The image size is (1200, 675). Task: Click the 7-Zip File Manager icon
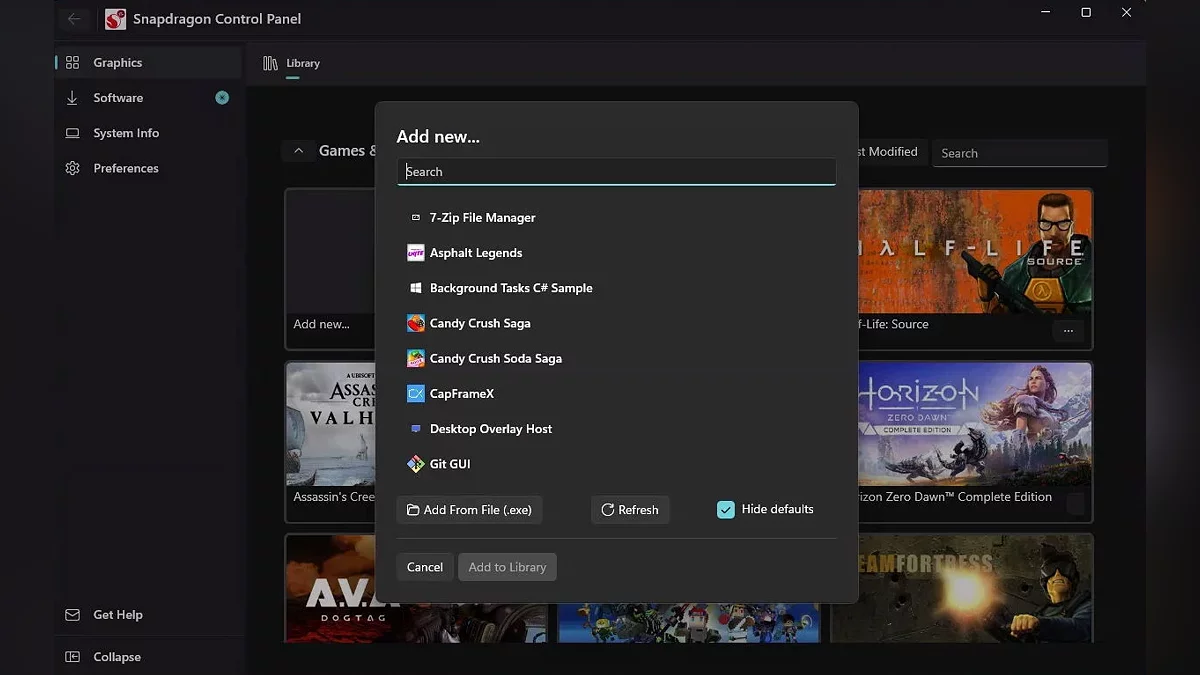(415, 218)
